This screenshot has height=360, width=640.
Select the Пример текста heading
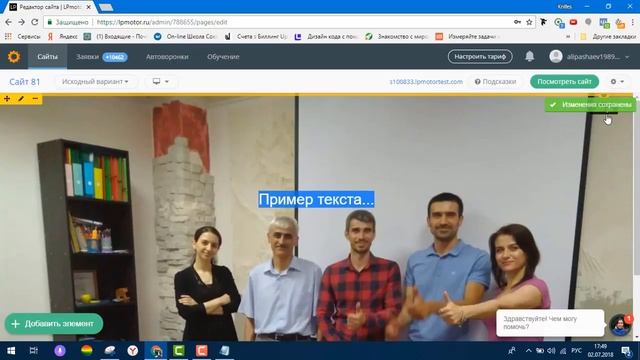click(x=316, y=200)
